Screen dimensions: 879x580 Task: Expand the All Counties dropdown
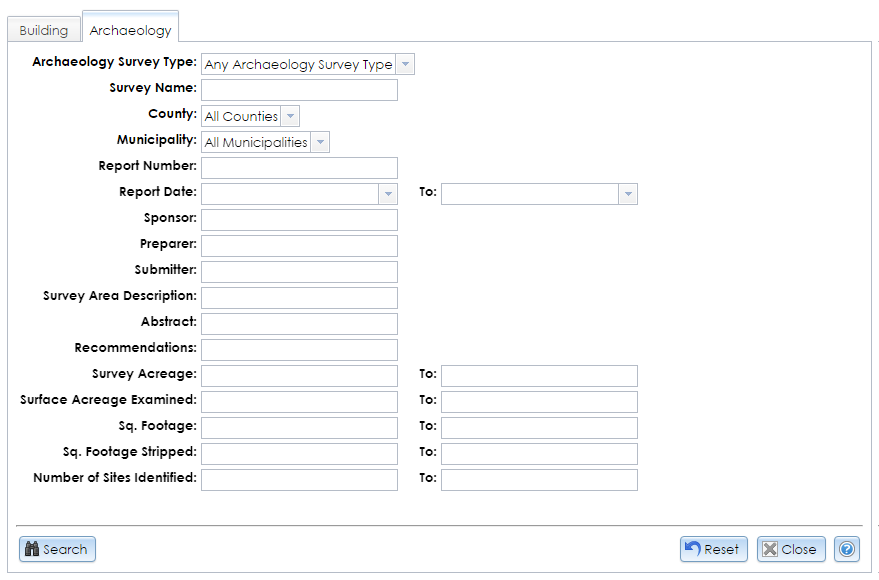(288, 115)
